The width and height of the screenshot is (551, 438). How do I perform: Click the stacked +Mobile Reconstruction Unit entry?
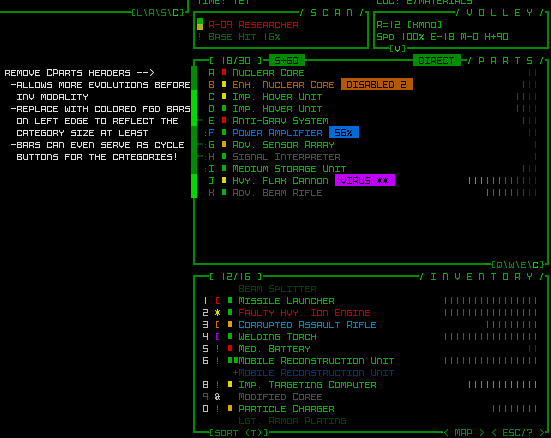pyautogui.click(x=313, y=373)
